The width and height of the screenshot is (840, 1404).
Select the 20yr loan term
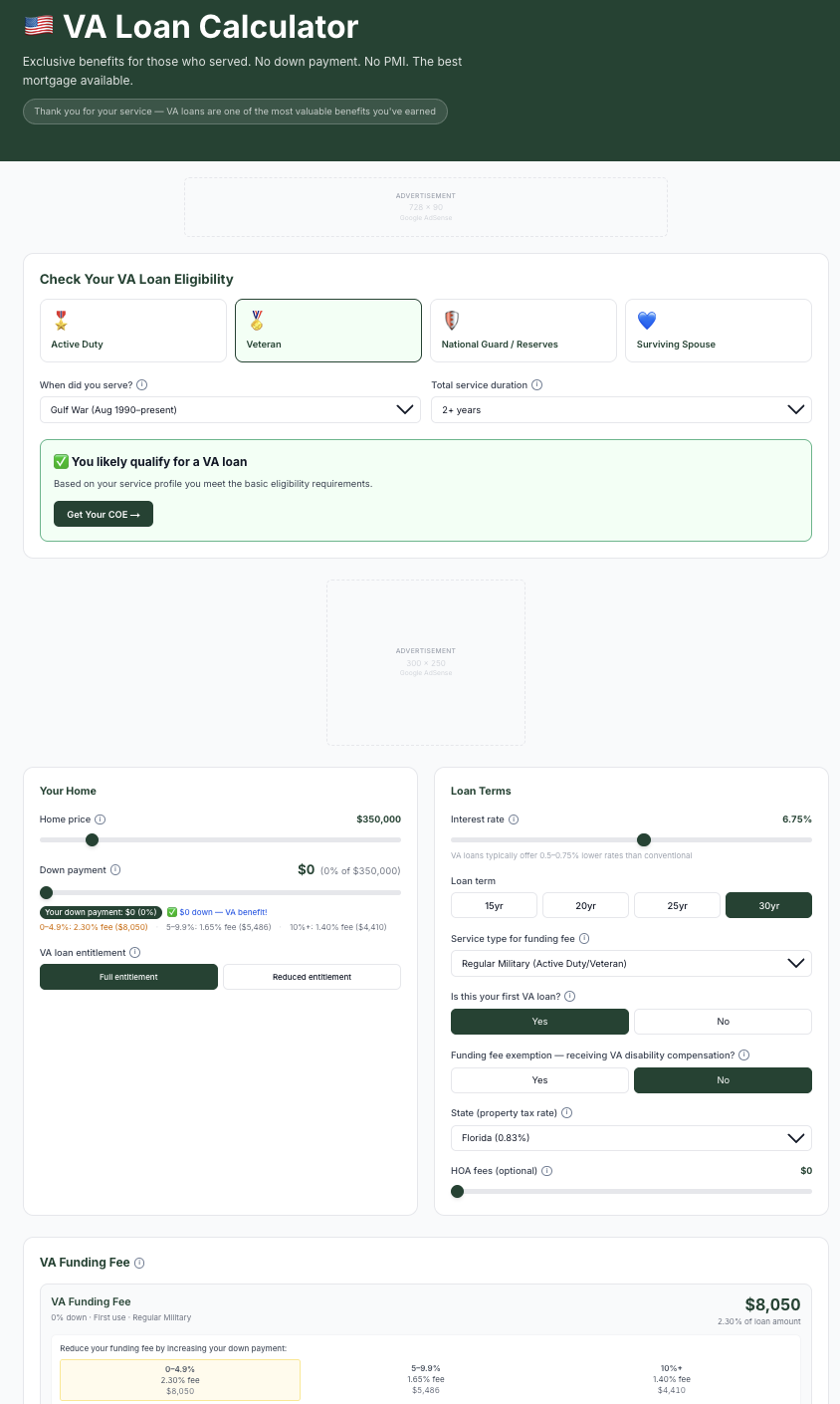tap(585, 905)
